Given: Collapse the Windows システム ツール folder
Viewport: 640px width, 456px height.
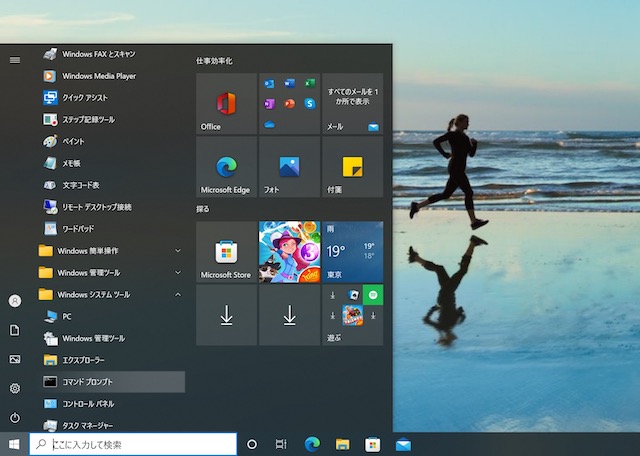Looking at the screenshot, I should (x=110, y=294).
